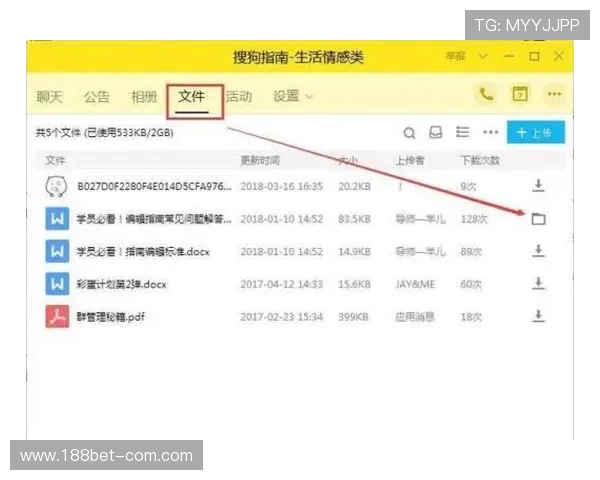Download the B027D0F2280F4E014D5CFA976 file
Screen dimensions: 600x480
[x=538, y=186]
